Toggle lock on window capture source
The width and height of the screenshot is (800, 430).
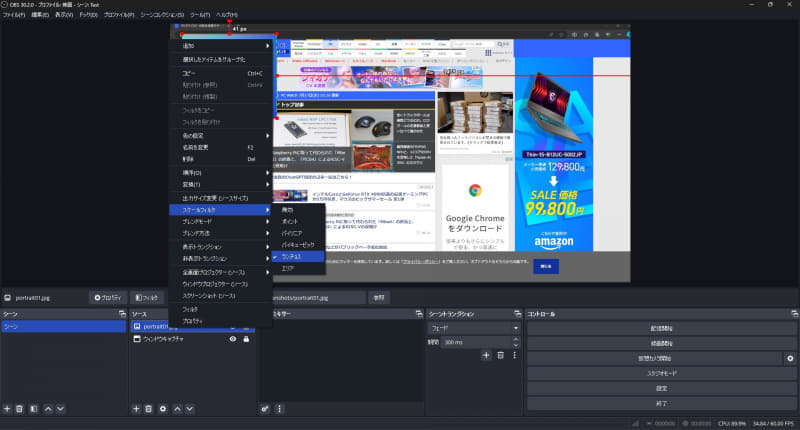pyautogui.click(x=246, y=339)
